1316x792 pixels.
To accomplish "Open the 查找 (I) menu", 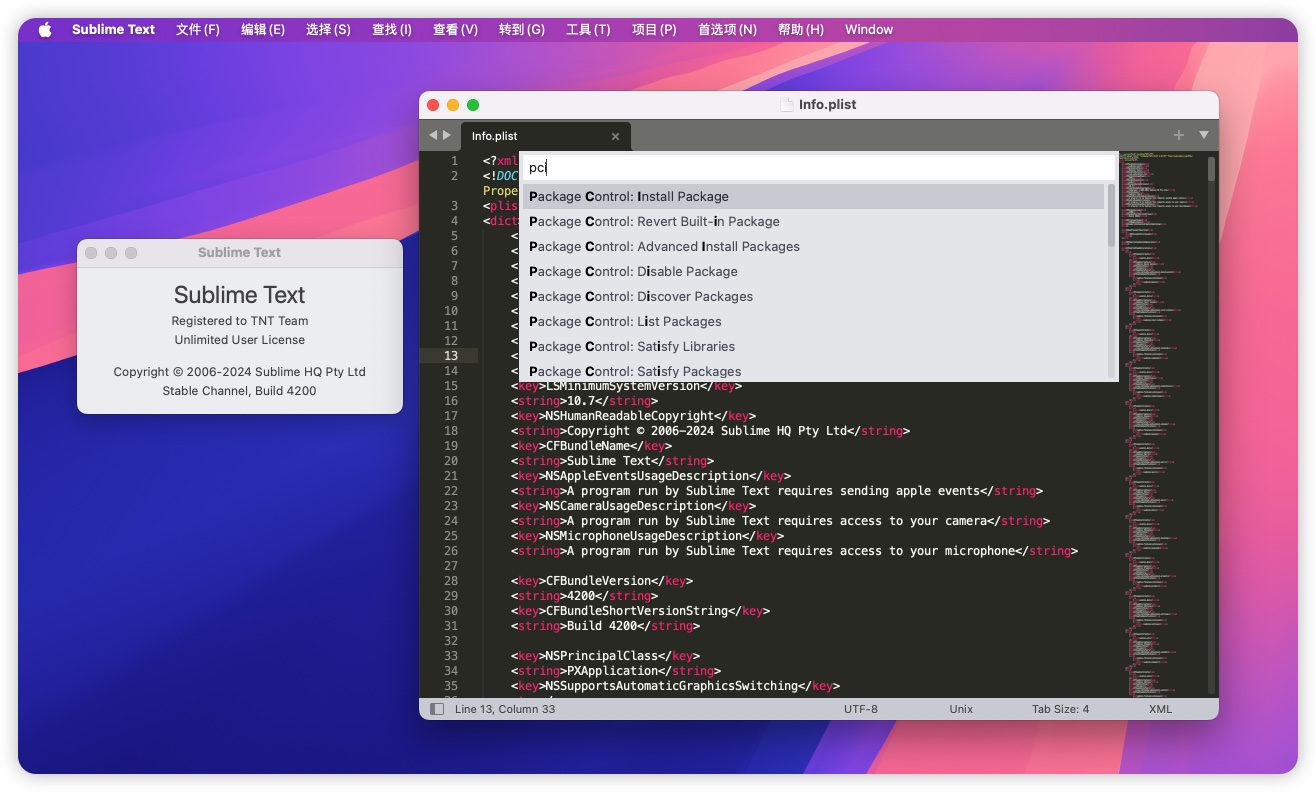I will [x=392, y=29].
